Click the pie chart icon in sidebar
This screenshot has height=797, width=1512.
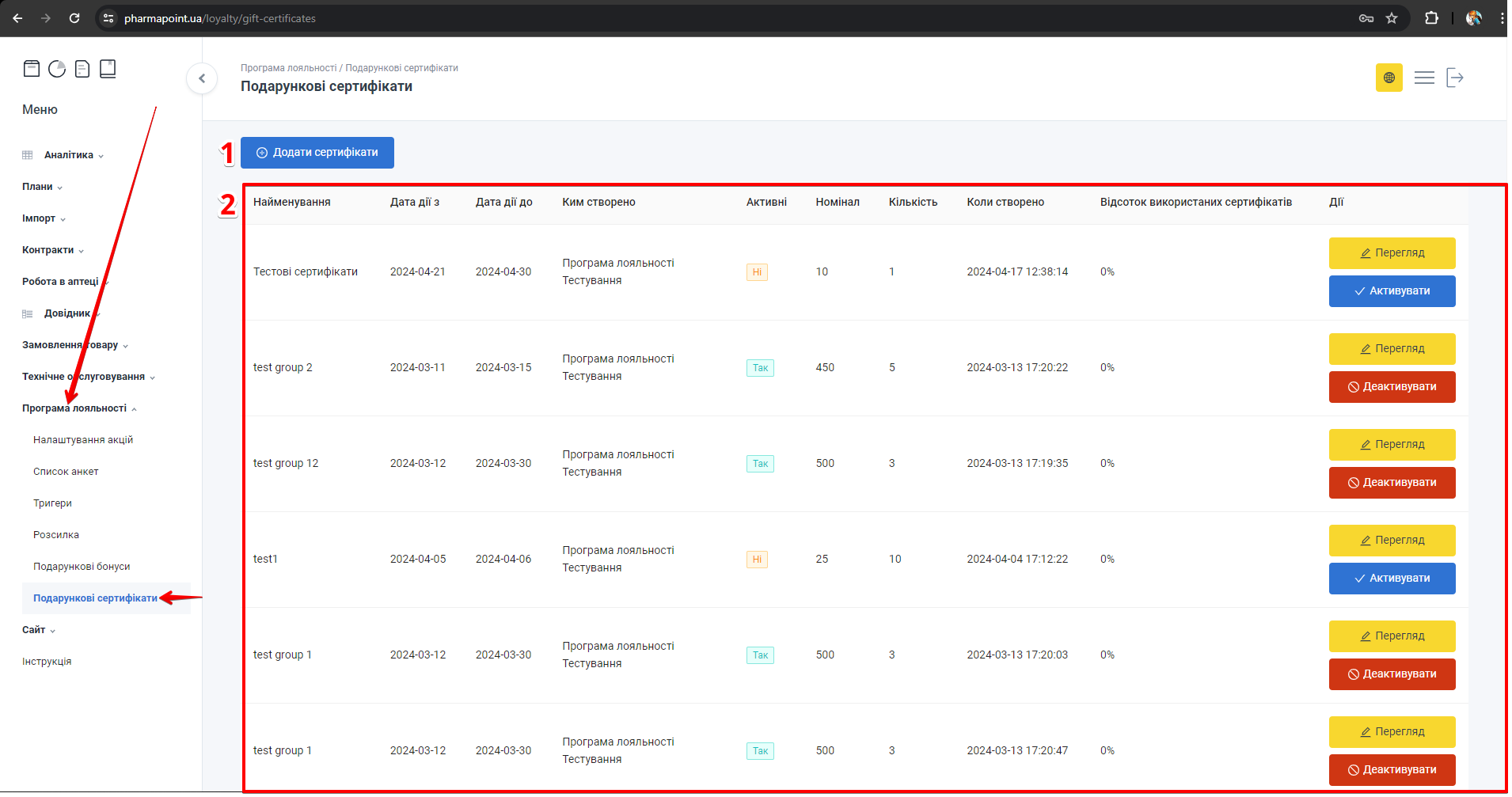point(57,69)
